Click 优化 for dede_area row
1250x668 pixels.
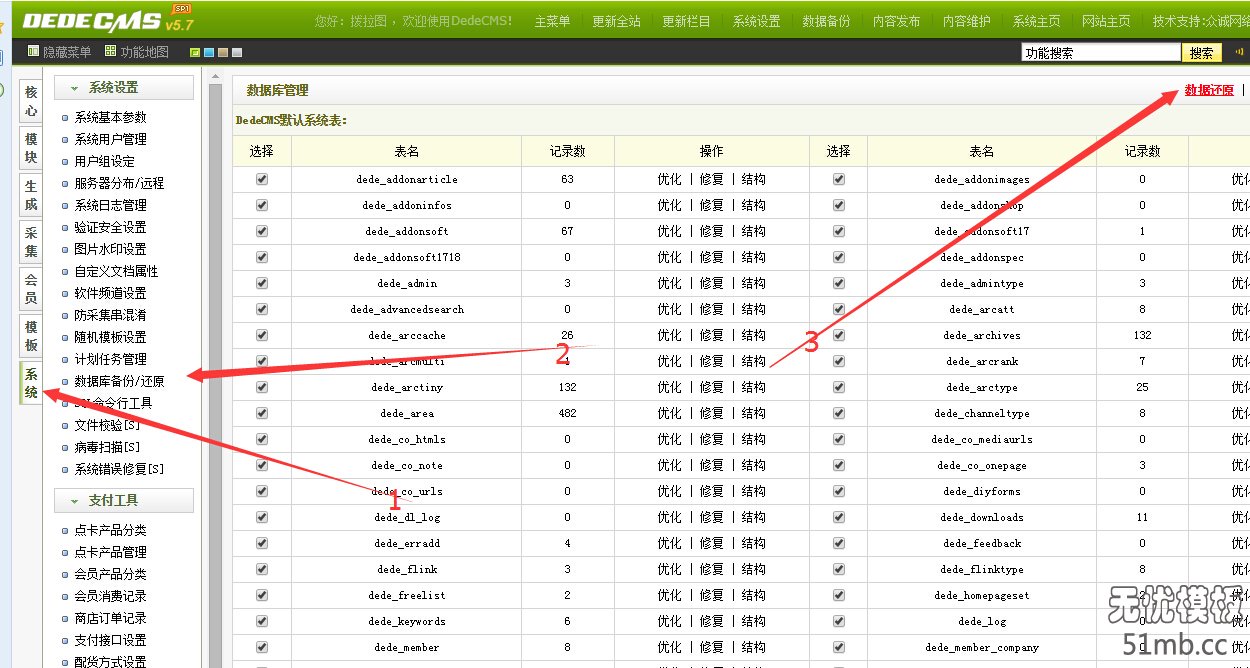click(669, 413)
